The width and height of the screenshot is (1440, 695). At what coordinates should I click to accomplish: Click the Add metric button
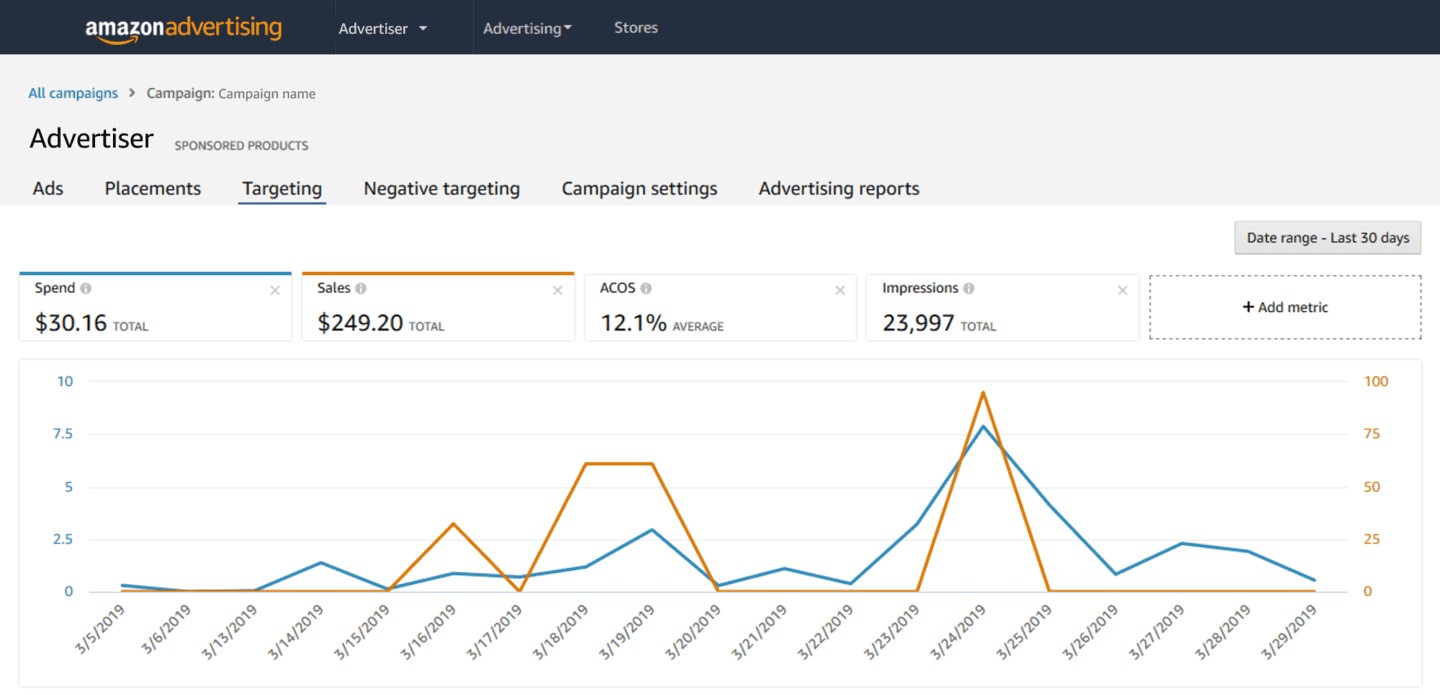1285,307
